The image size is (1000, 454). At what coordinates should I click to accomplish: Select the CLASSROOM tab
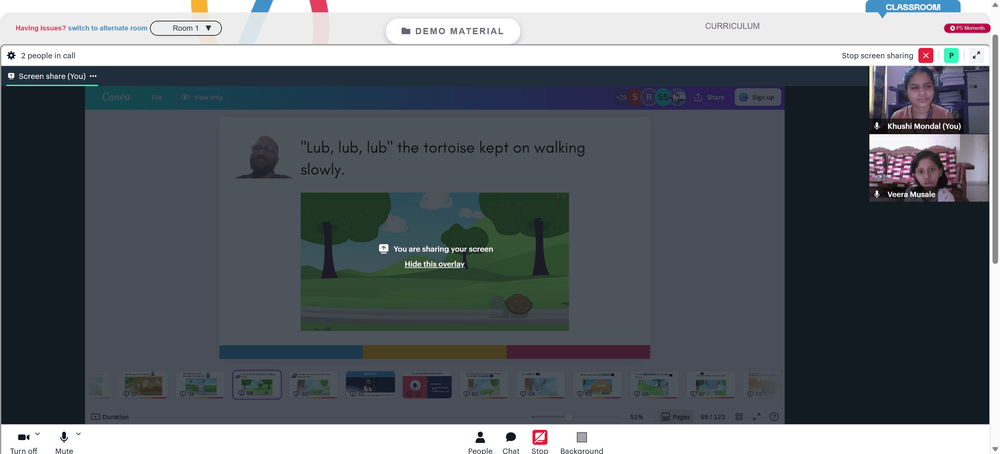click(x=913, y=7)
